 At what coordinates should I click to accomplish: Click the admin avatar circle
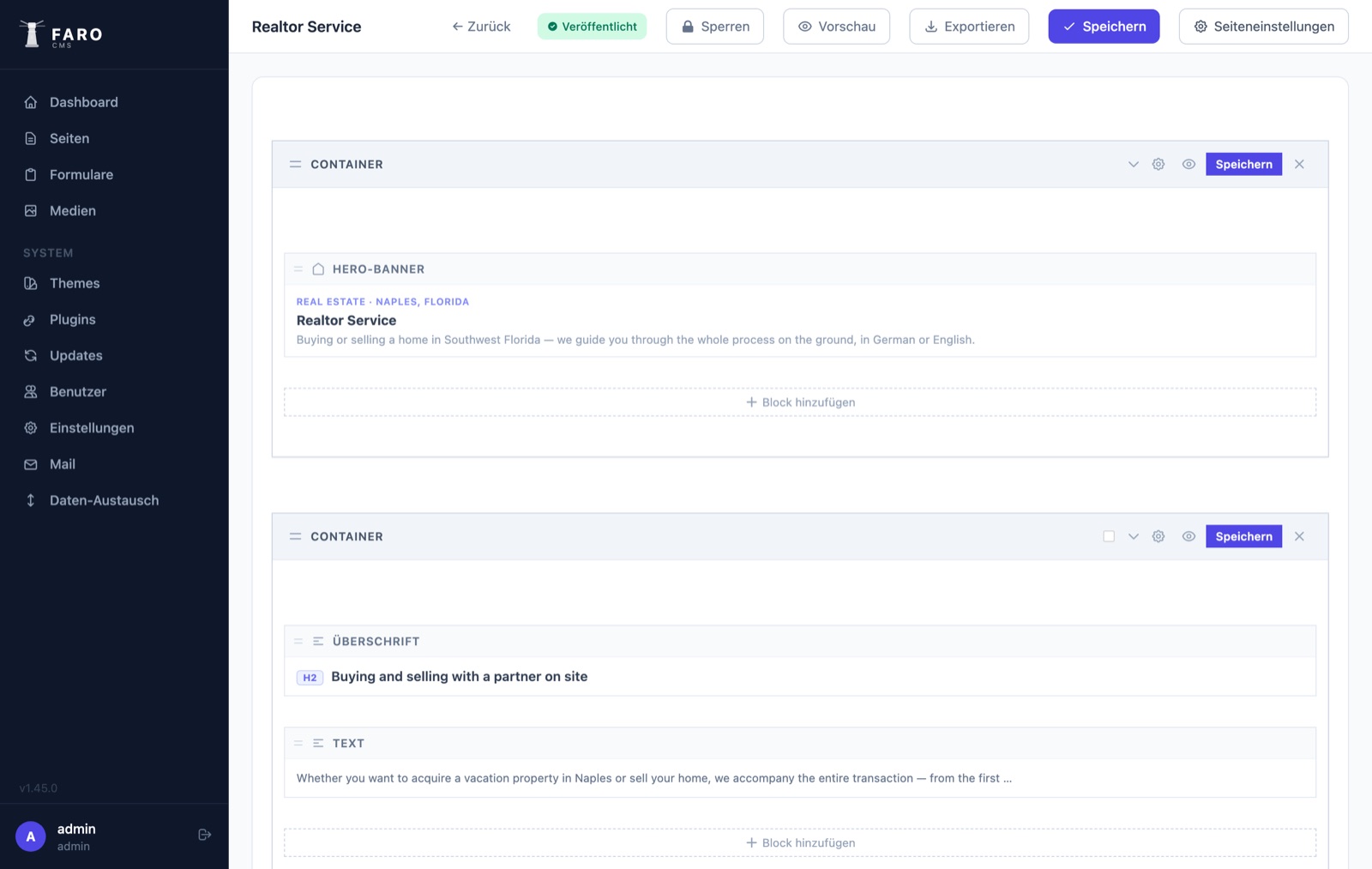(x=31, y=836)
